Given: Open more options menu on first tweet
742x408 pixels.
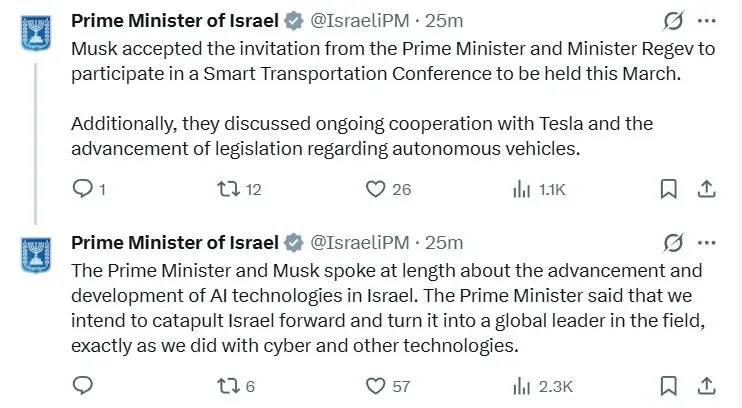Looking at the screenshot, I should 706,21.
